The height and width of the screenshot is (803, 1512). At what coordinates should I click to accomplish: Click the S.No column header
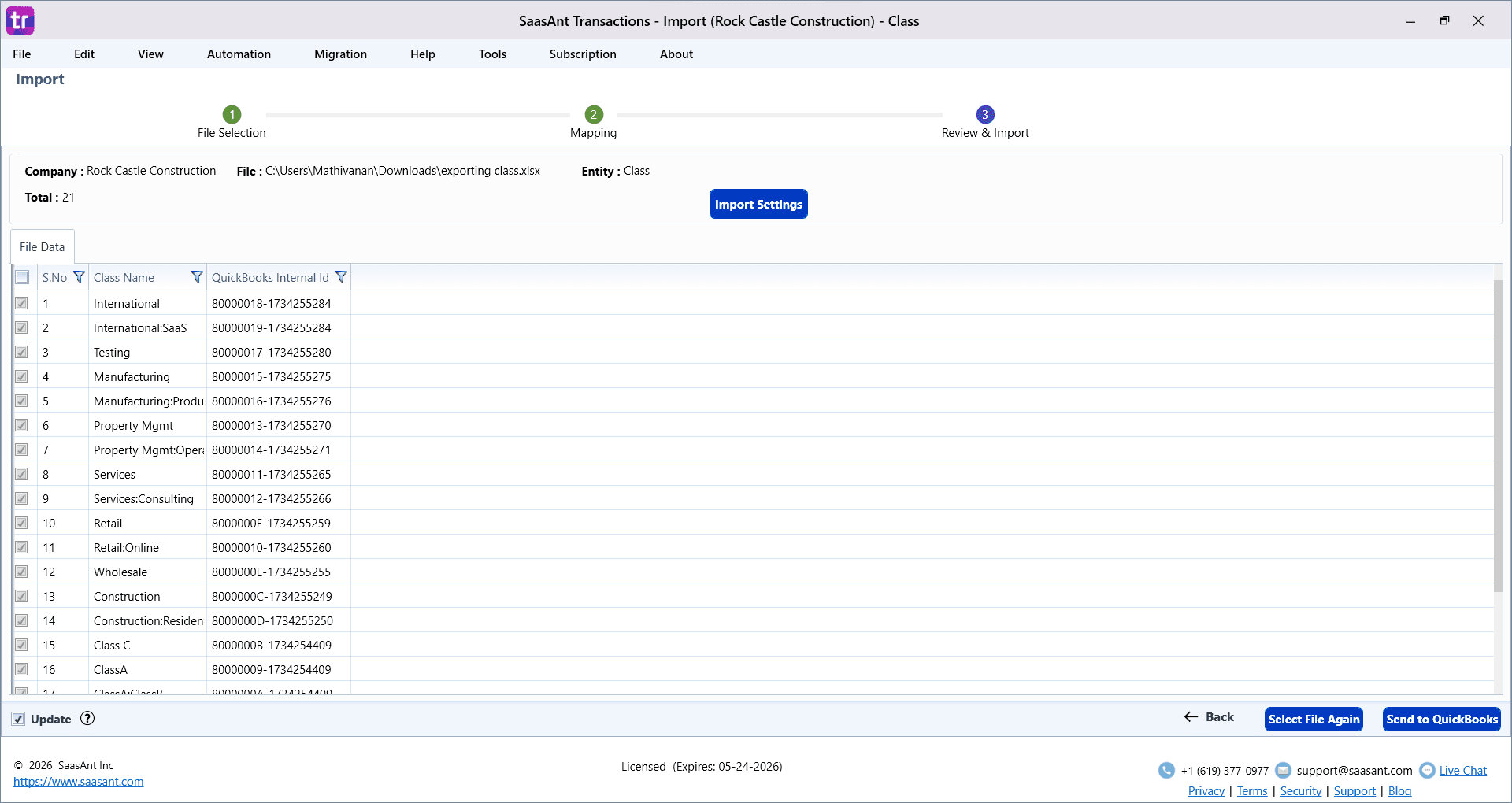tap(54, 277)
